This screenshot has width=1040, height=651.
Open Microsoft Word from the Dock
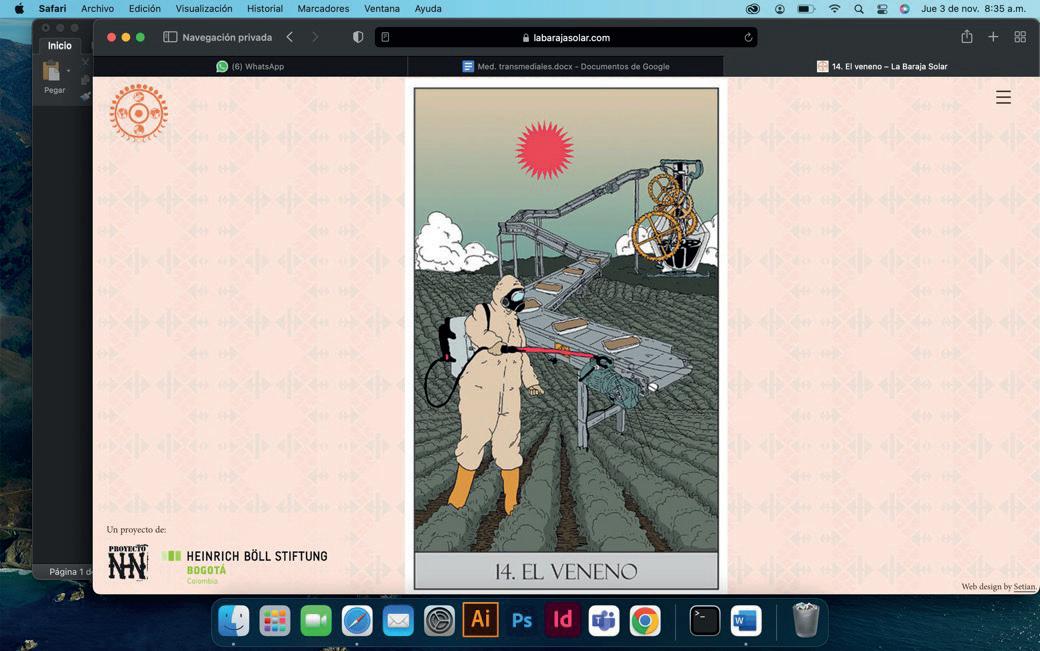[x=746, y=621]
